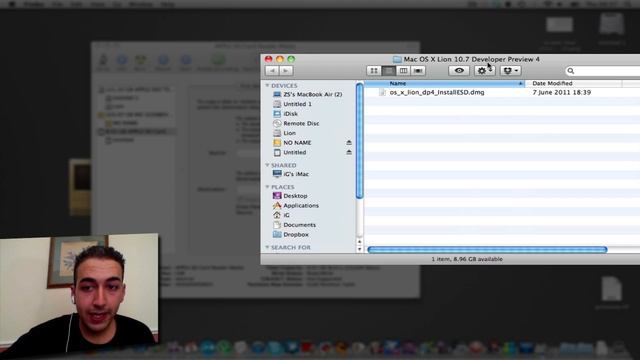The width and height of the screenshot is (640, 360).
Task: Click the file list horizontal scrollbar
Action: coord(487,249)
